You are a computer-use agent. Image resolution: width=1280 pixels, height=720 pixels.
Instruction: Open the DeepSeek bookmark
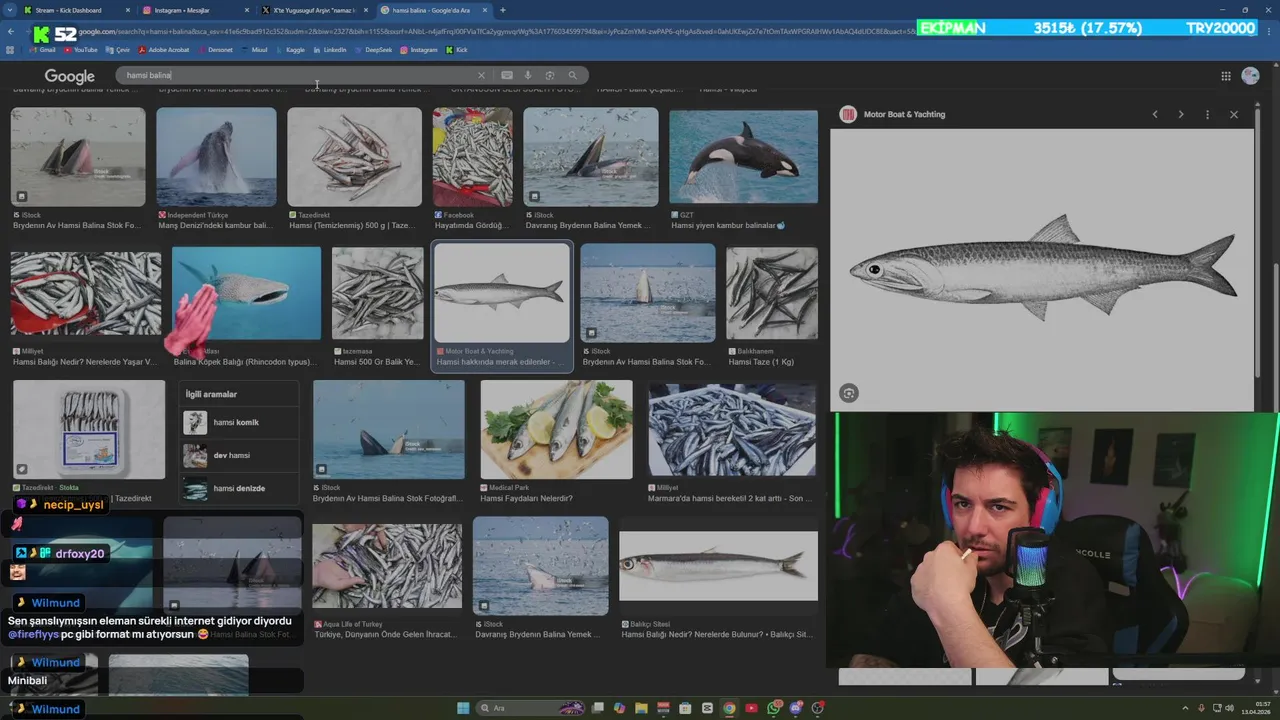coord(373,50)
